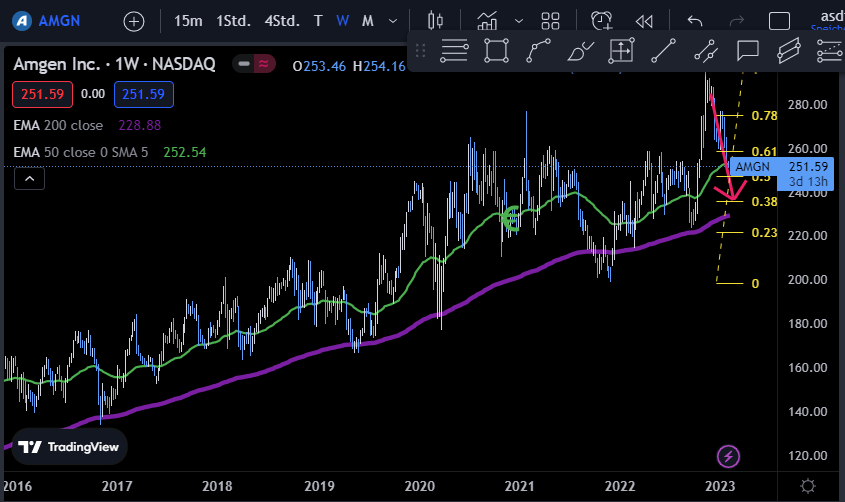
Task: Expand the chevron next to Indicators
Action: pyautogui.click(x=518, y=22)
